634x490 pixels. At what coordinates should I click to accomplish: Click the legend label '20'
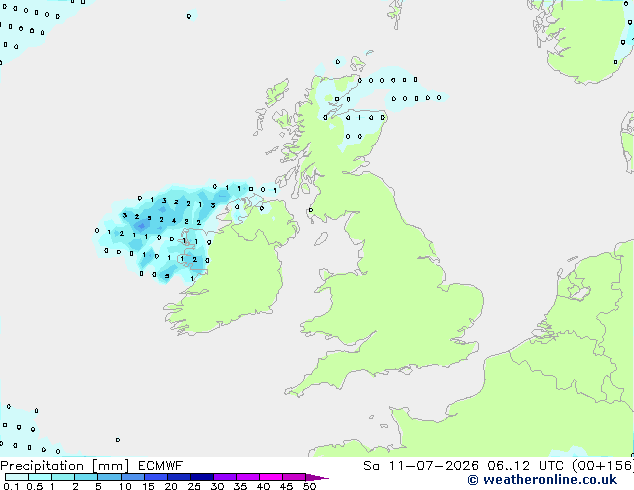[x=171, y=486]
